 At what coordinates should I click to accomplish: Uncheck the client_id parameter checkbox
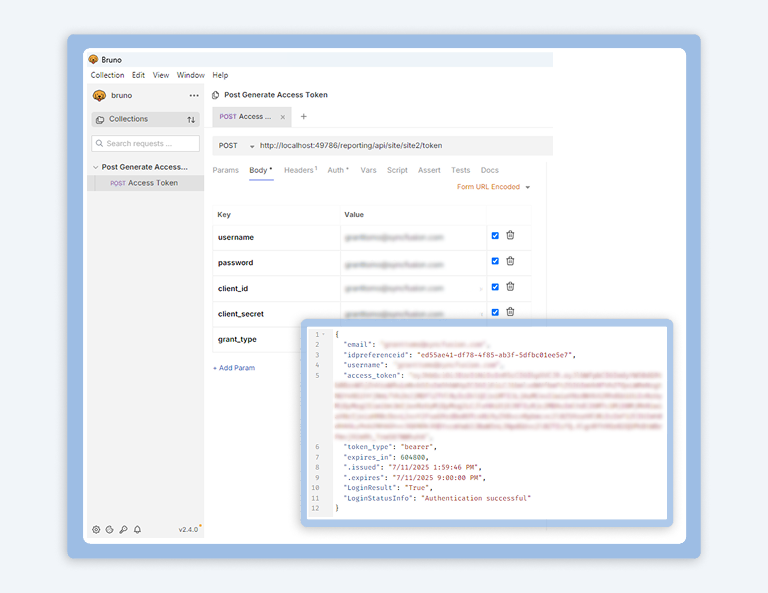click(495, 287)
